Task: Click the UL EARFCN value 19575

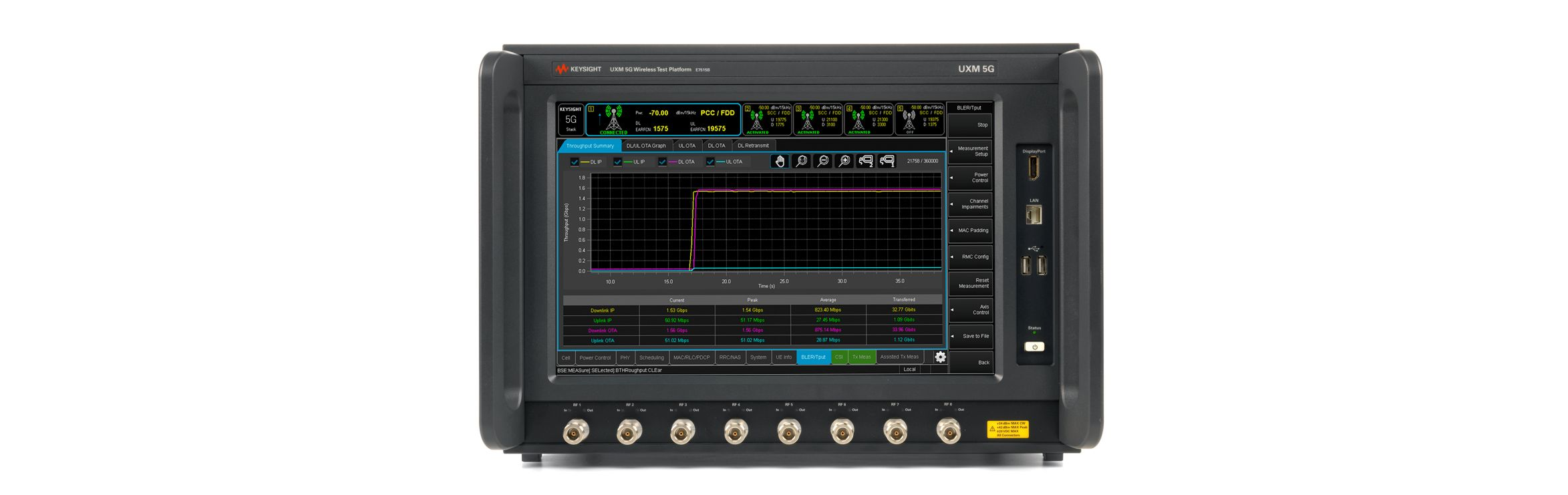Action: [716, 128]
